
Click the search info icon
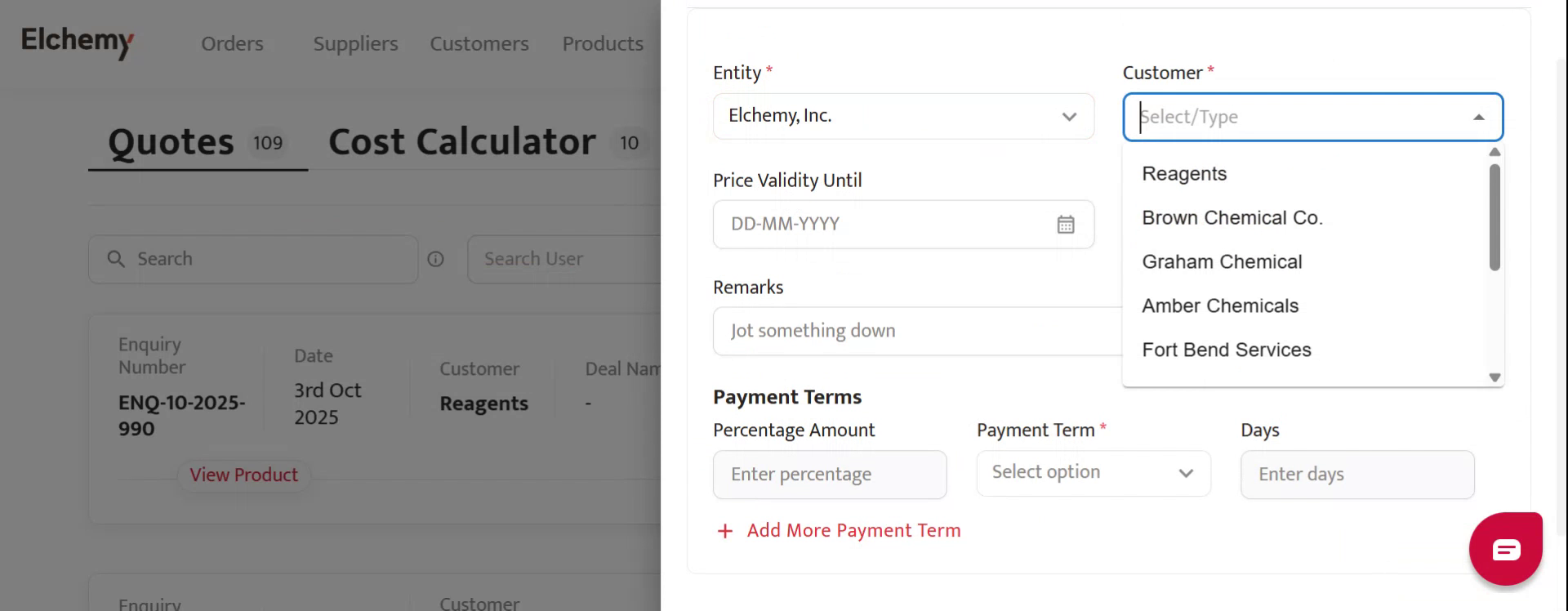click(436, 259)
